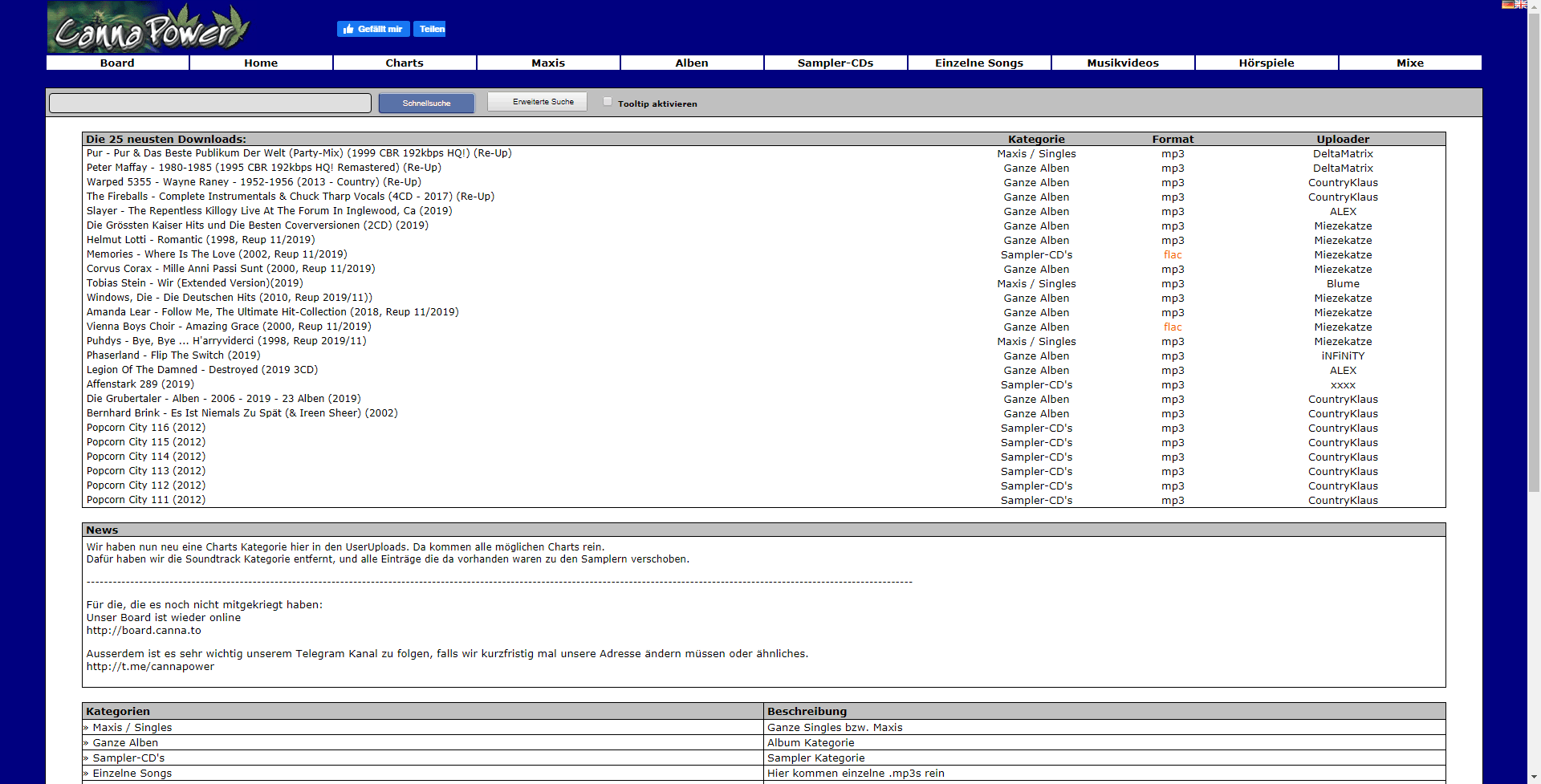Open the Musikvideos menu item
The image size is (1541, 784).
(x=1123, y=63)
